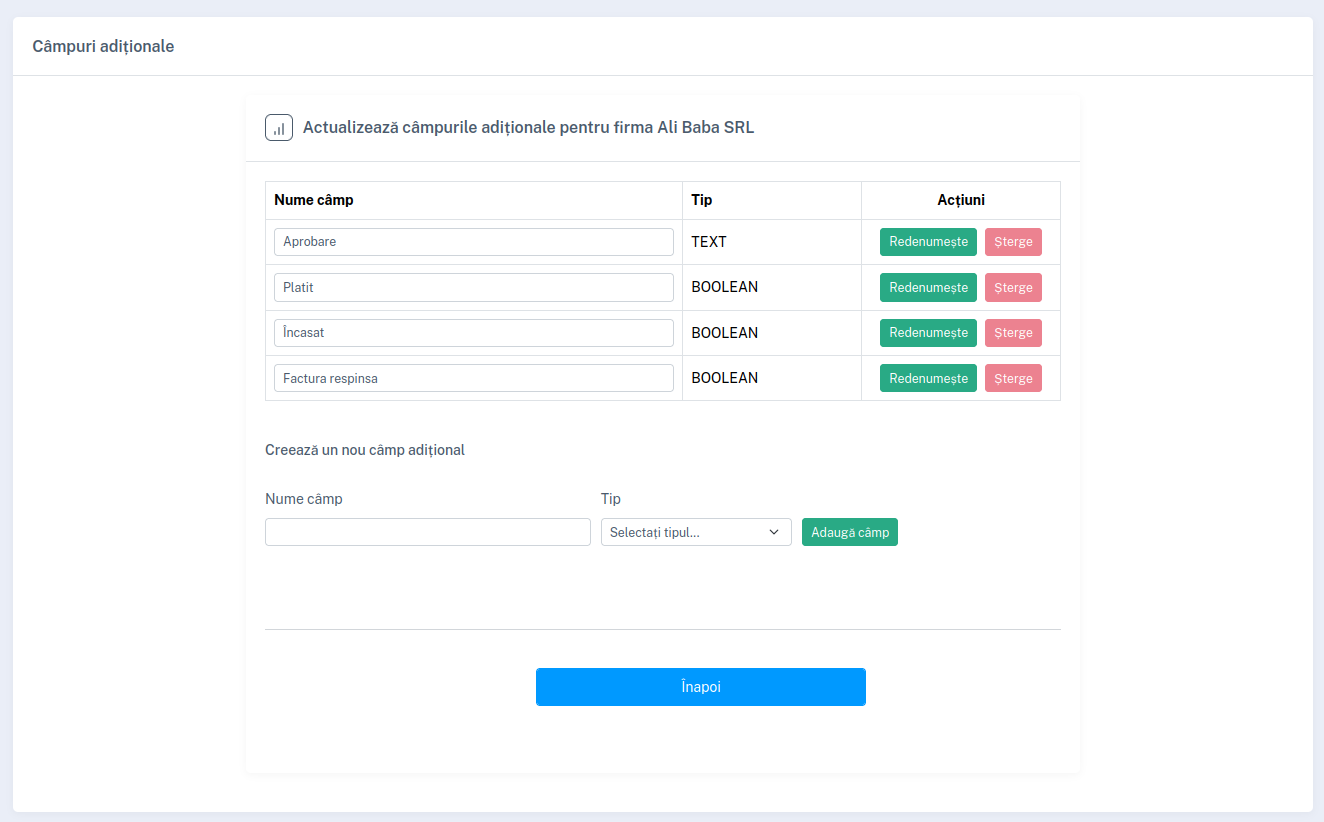1324x822 pixels.
Task: Select the Încasat name input
Action: pyautogui.click(x=473, y=333)
